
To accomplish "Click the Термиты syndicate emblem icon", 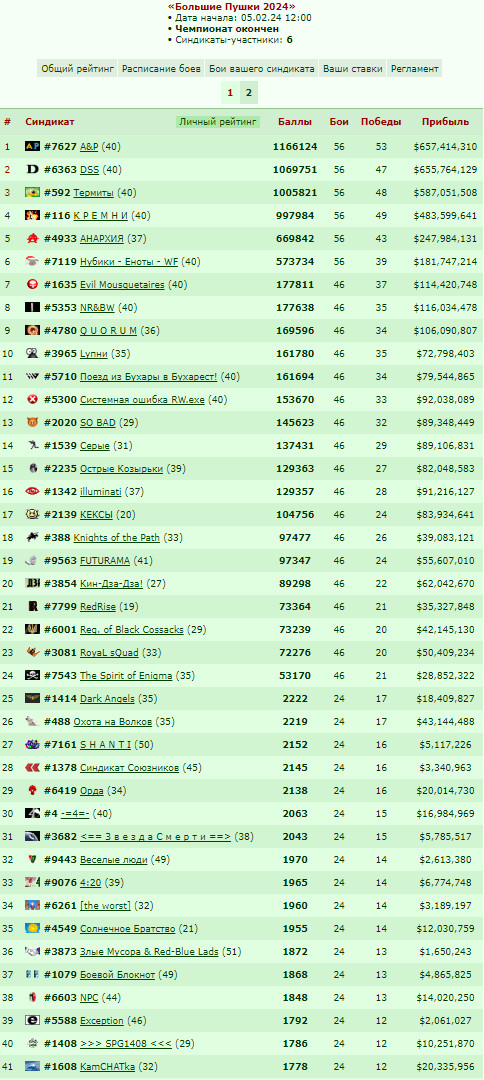I will (x=32, y=193).
